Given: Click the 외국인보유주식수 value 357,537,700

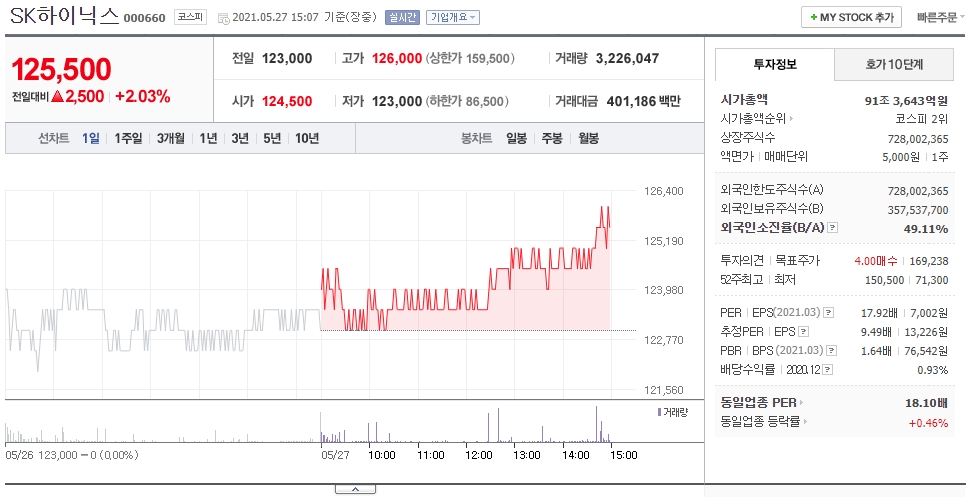Looking at the screenshot, I should tap(918, 210).
